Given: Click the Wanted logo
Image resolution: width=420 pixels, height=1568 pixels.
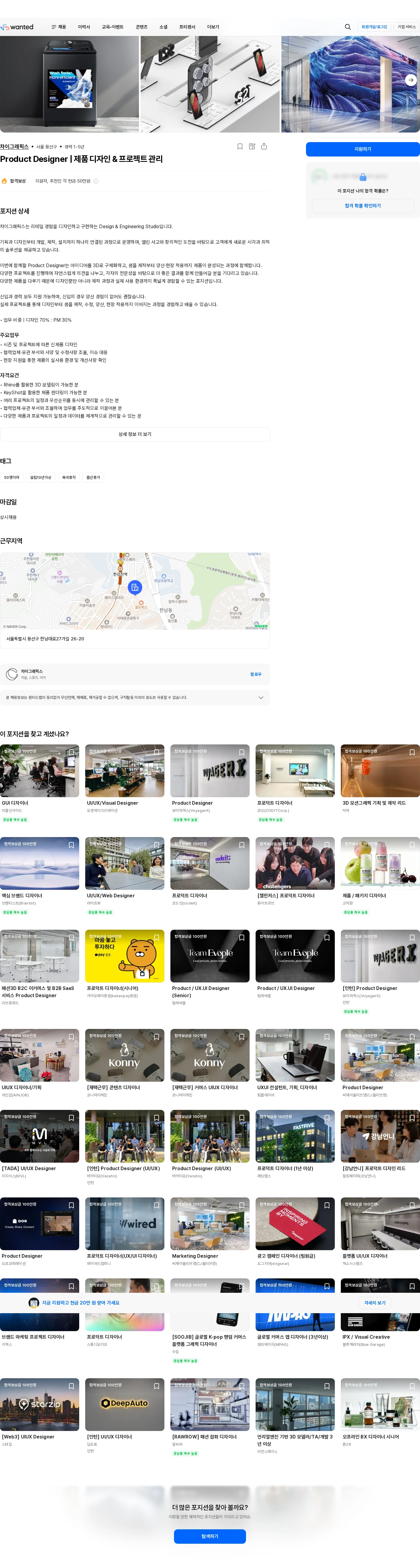Looking at the screenshot, I should point(17,27).
